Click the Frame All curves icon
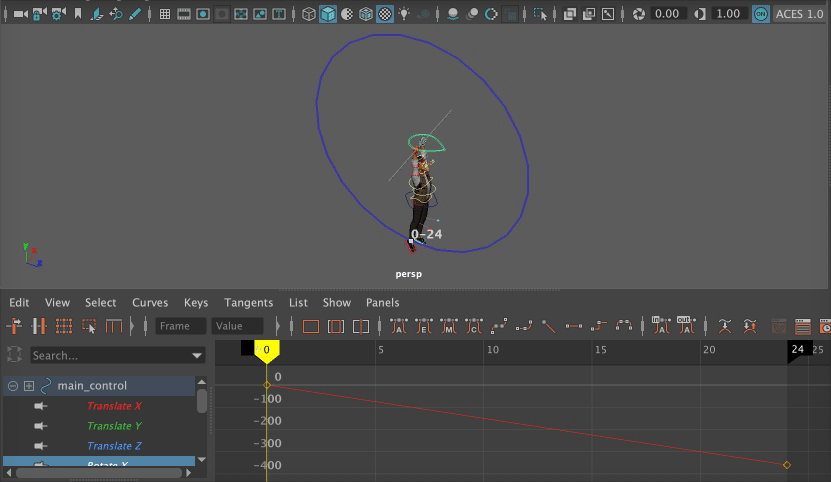This screenshot has height=482, width=831. click(x=311, y=326)
